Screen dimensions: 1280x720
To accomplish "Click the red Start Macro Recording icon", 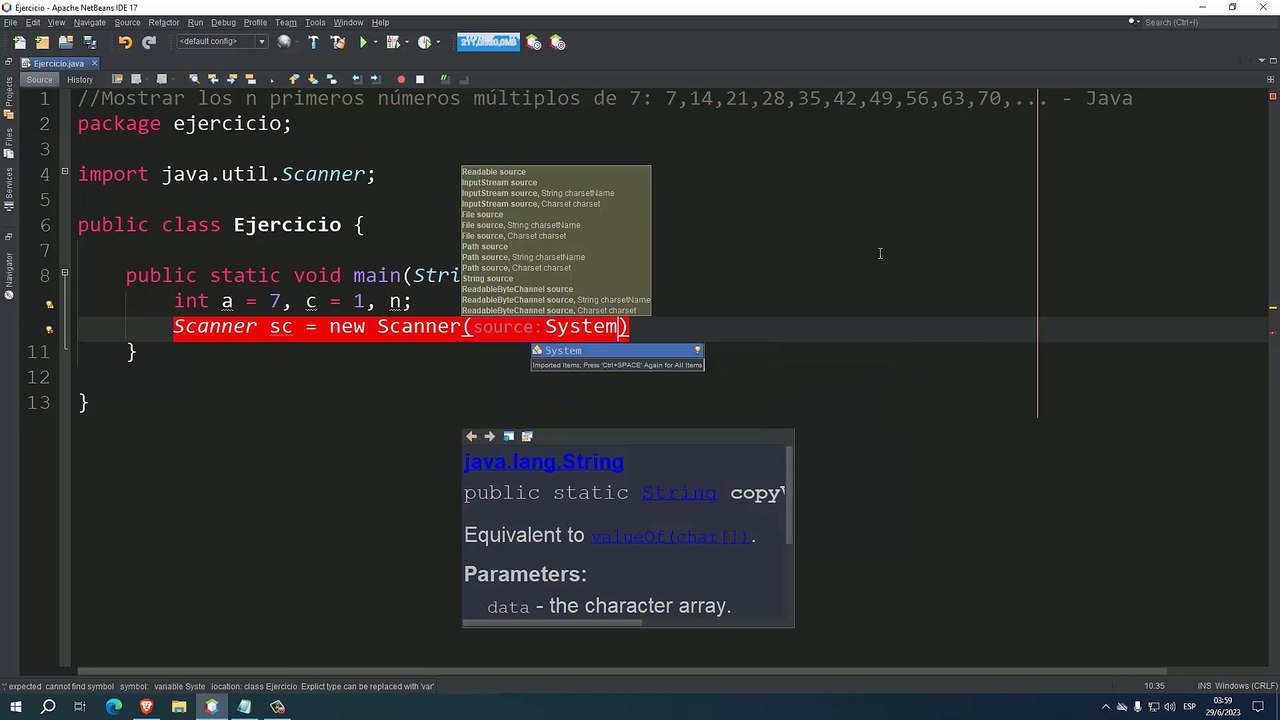I will (x=401, y=79).
